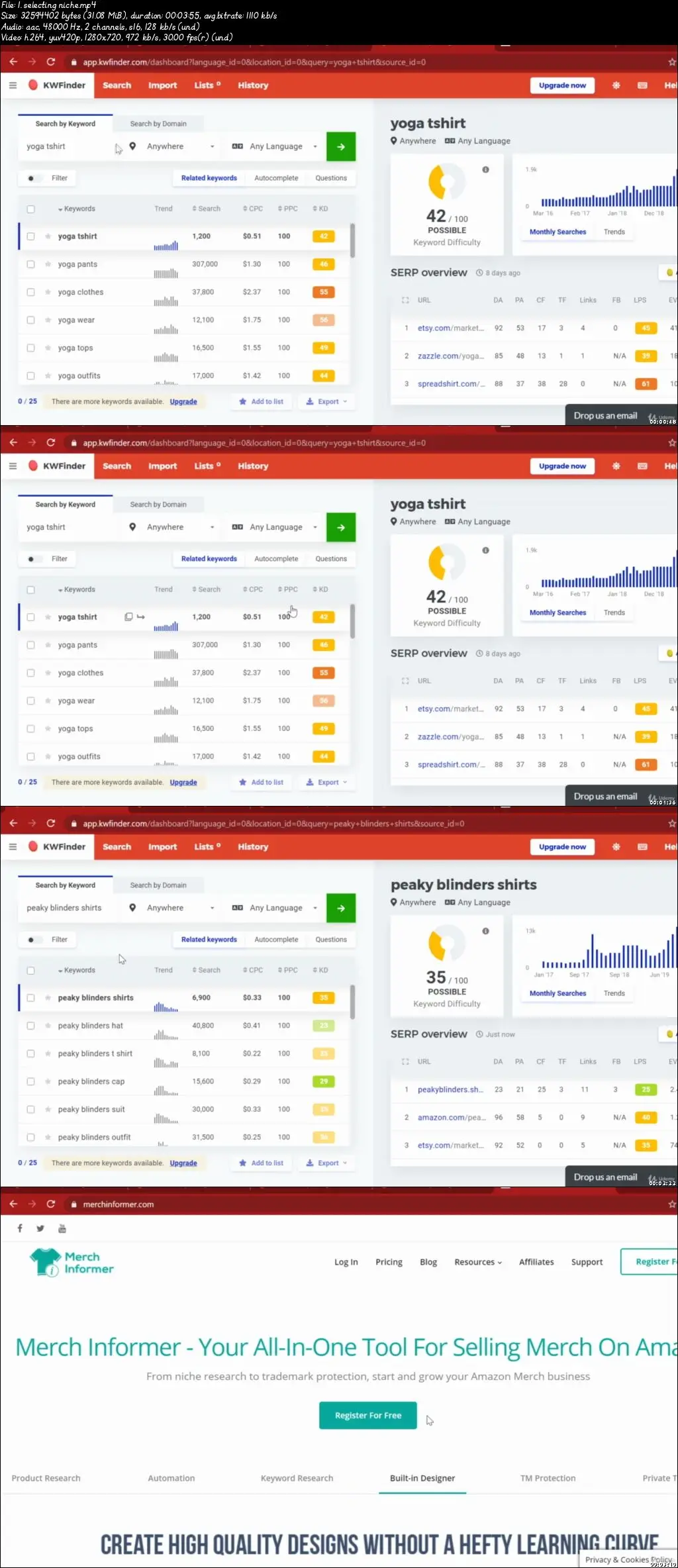678x1568 pixels.
Task: Open Autocomplete tab in peaky blinders frame
Action: [x=276, y=939]
